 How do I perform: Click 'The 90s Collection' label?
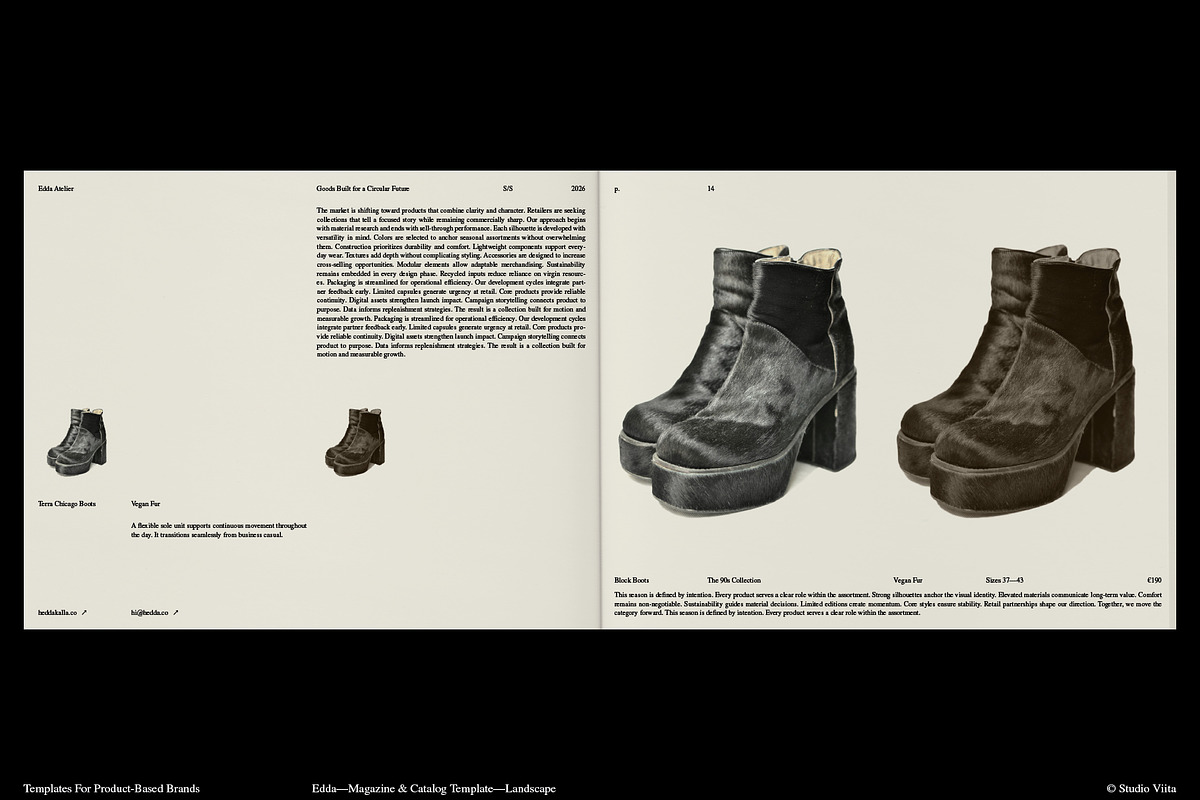734,580
